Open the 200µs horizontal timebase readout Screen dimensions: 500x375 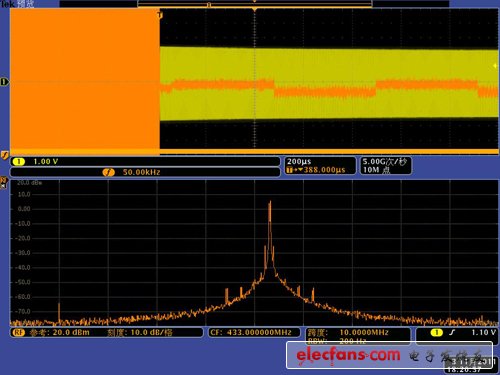[x=299, y=162]
